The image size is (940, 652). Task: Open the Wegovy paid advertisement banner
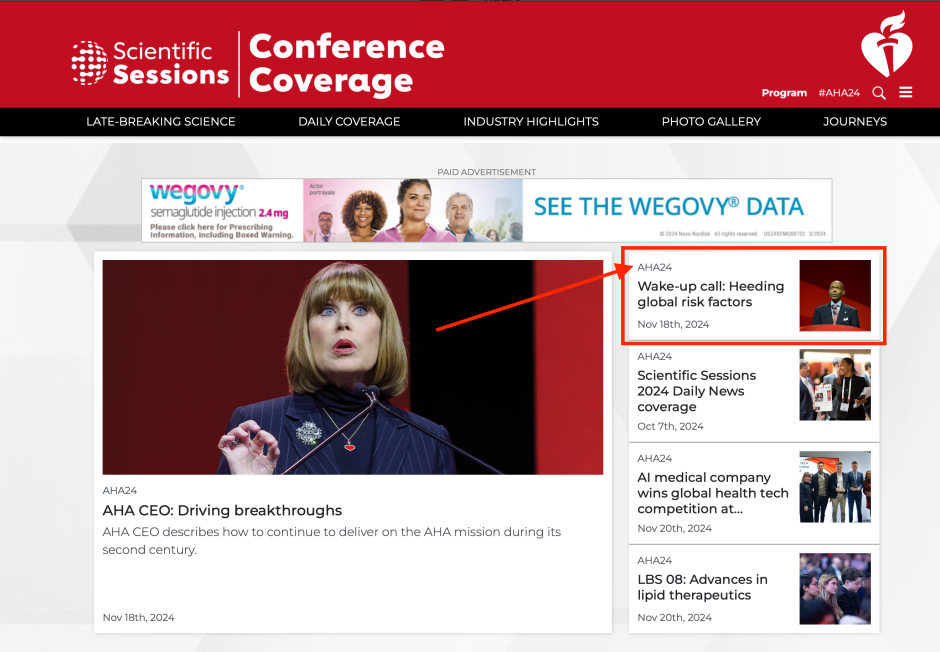[487, 210]
